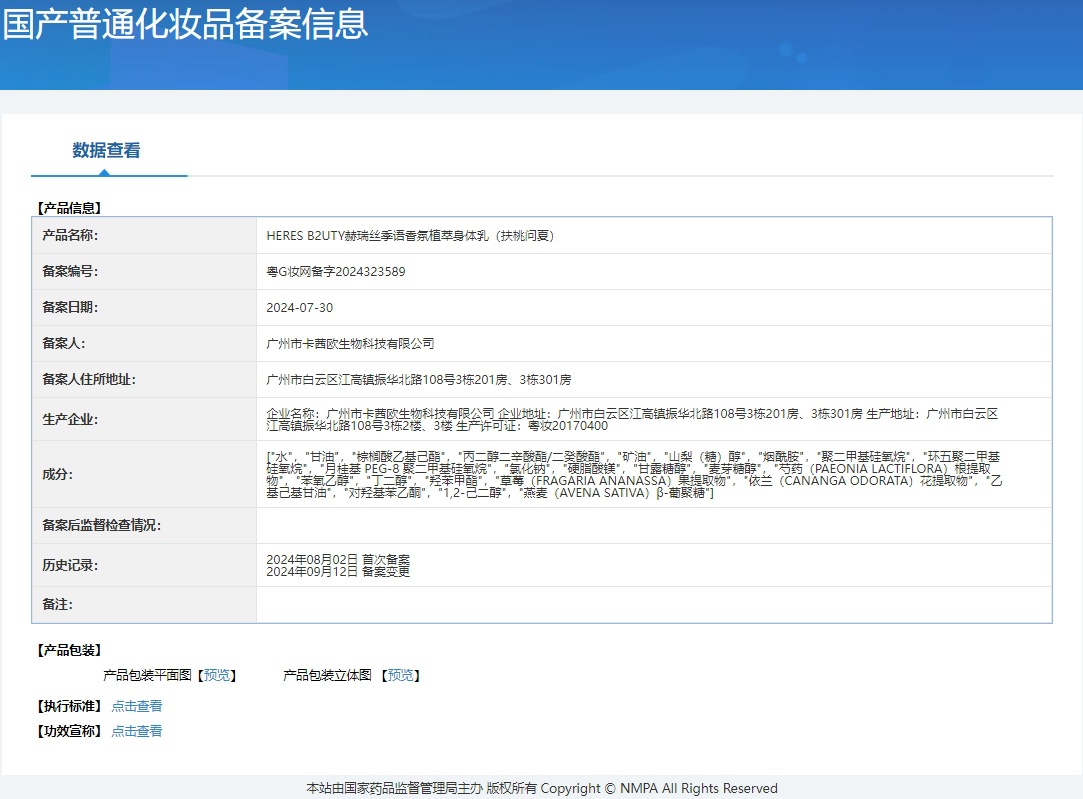This screenshot has width=1083, height=799.
Task: Select history entry 2024年08月02日 首次备案
Action: pos(338,559)
